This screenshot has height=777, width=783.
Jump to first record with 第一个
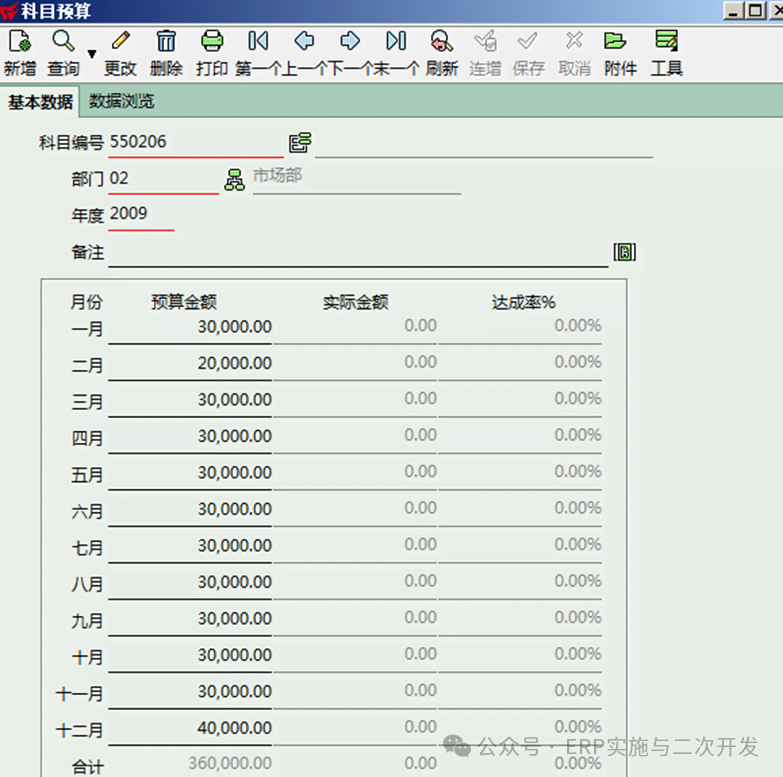pyautogui.click(x=258, y=42)
